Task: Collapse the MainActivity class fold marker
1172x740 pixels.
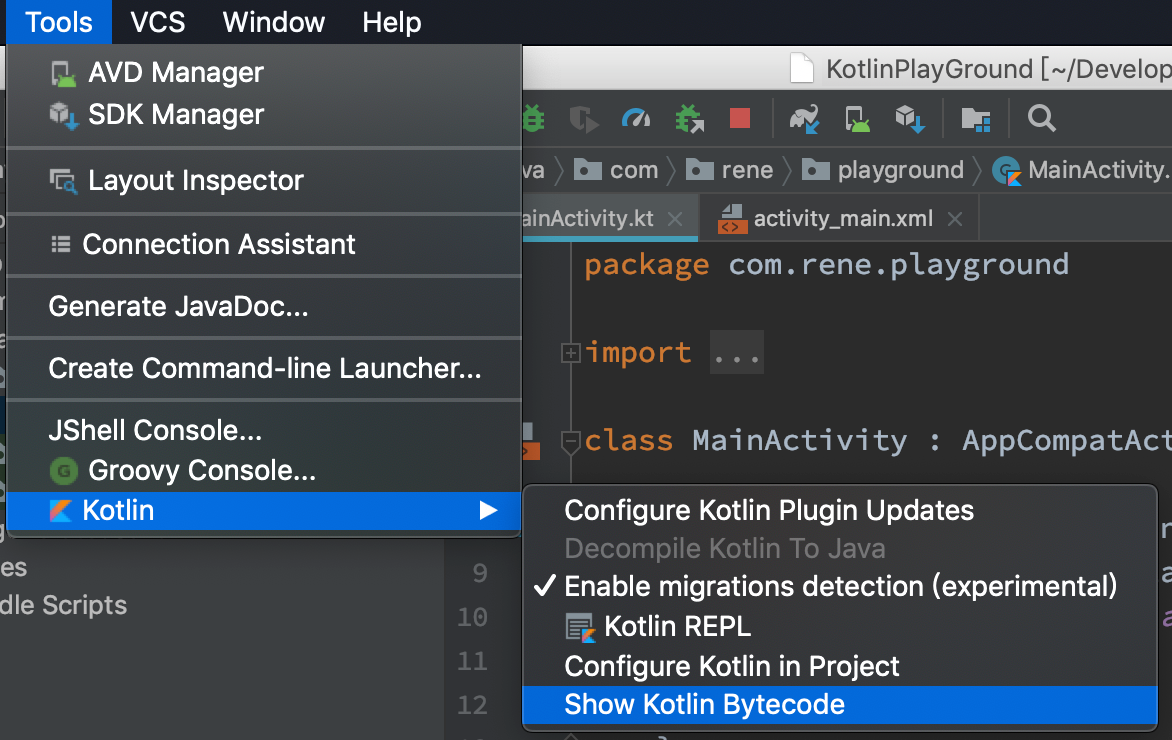Action: [x=571, y=440]
